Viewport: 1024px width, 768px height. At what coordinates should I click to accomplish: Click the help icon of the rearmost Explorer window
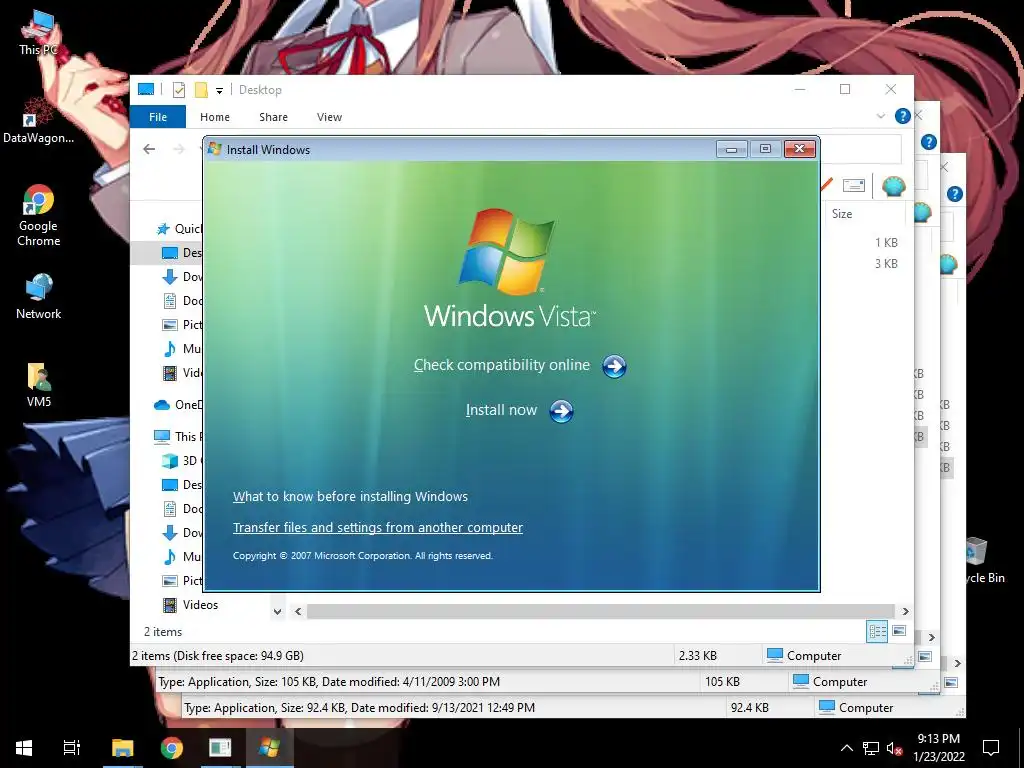tap(955, 194)
